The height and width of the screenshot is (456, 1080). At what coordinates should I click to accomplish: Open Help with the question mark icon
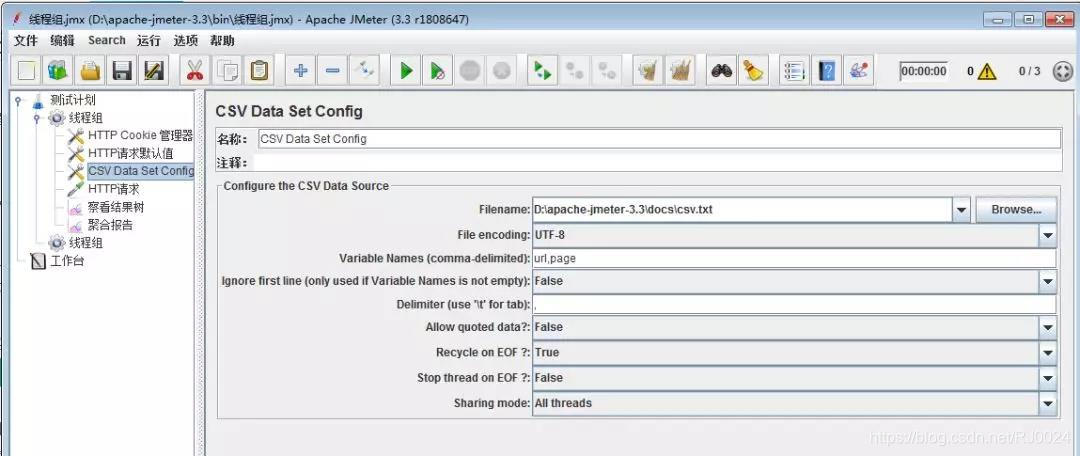point(827,71)
